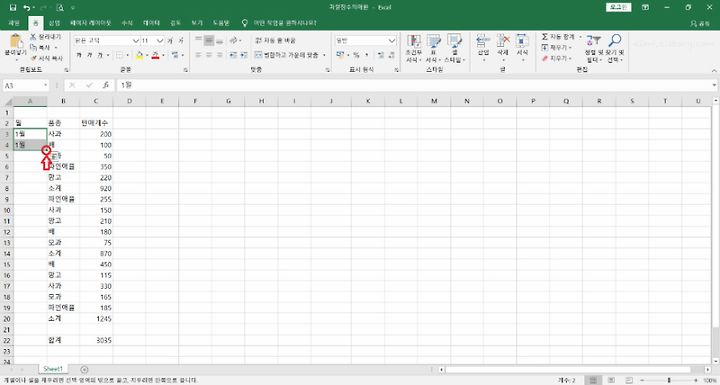This screenshot has width=720, height=385.
Task: Apply red font color
Action: pos(156,55)
